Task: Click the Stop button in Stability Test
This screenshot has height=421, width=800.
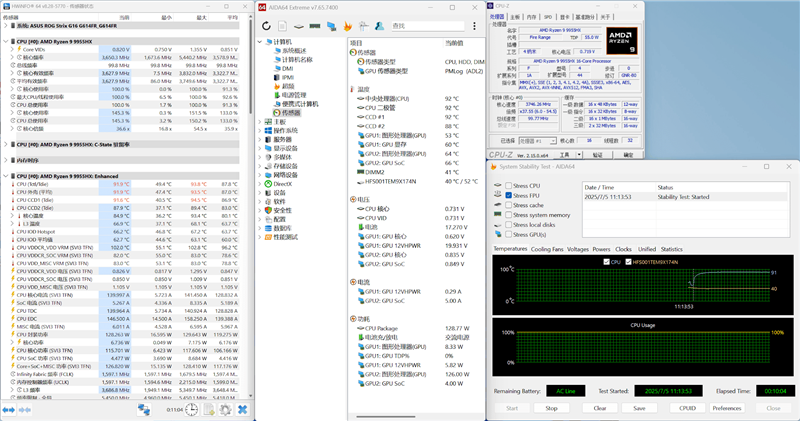Action: [552, 408]
